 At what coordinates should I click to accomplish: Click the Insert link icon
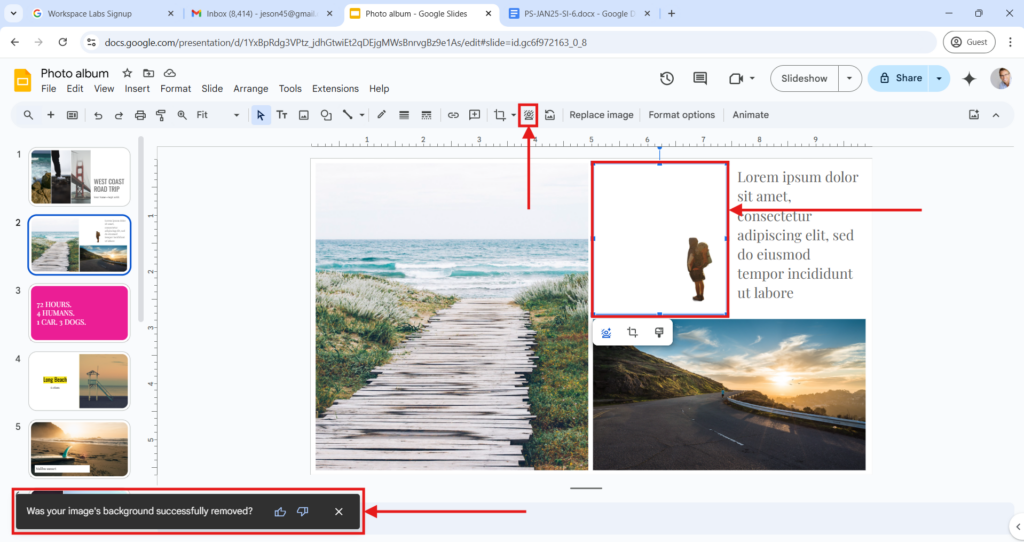(453, 115)
